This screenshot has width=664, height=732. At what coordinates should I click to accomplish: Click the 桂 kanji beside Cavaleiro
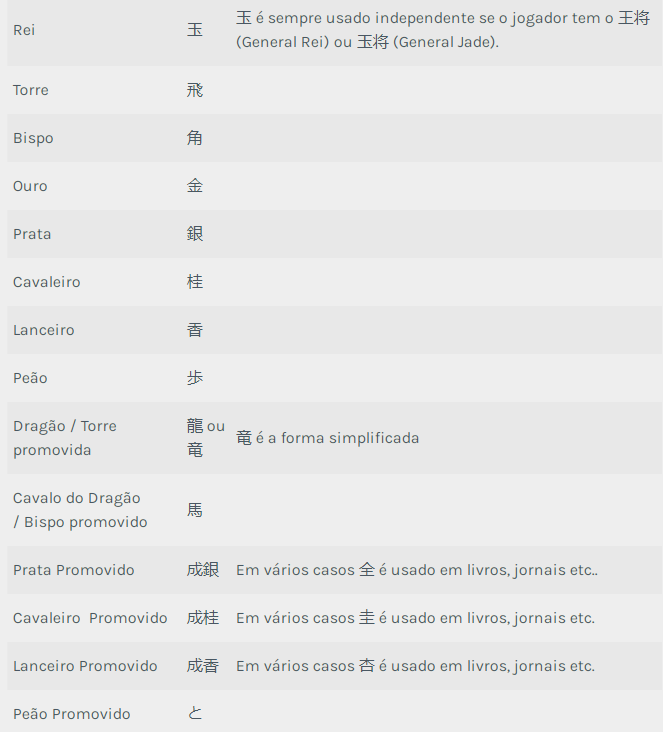point(195,282)
